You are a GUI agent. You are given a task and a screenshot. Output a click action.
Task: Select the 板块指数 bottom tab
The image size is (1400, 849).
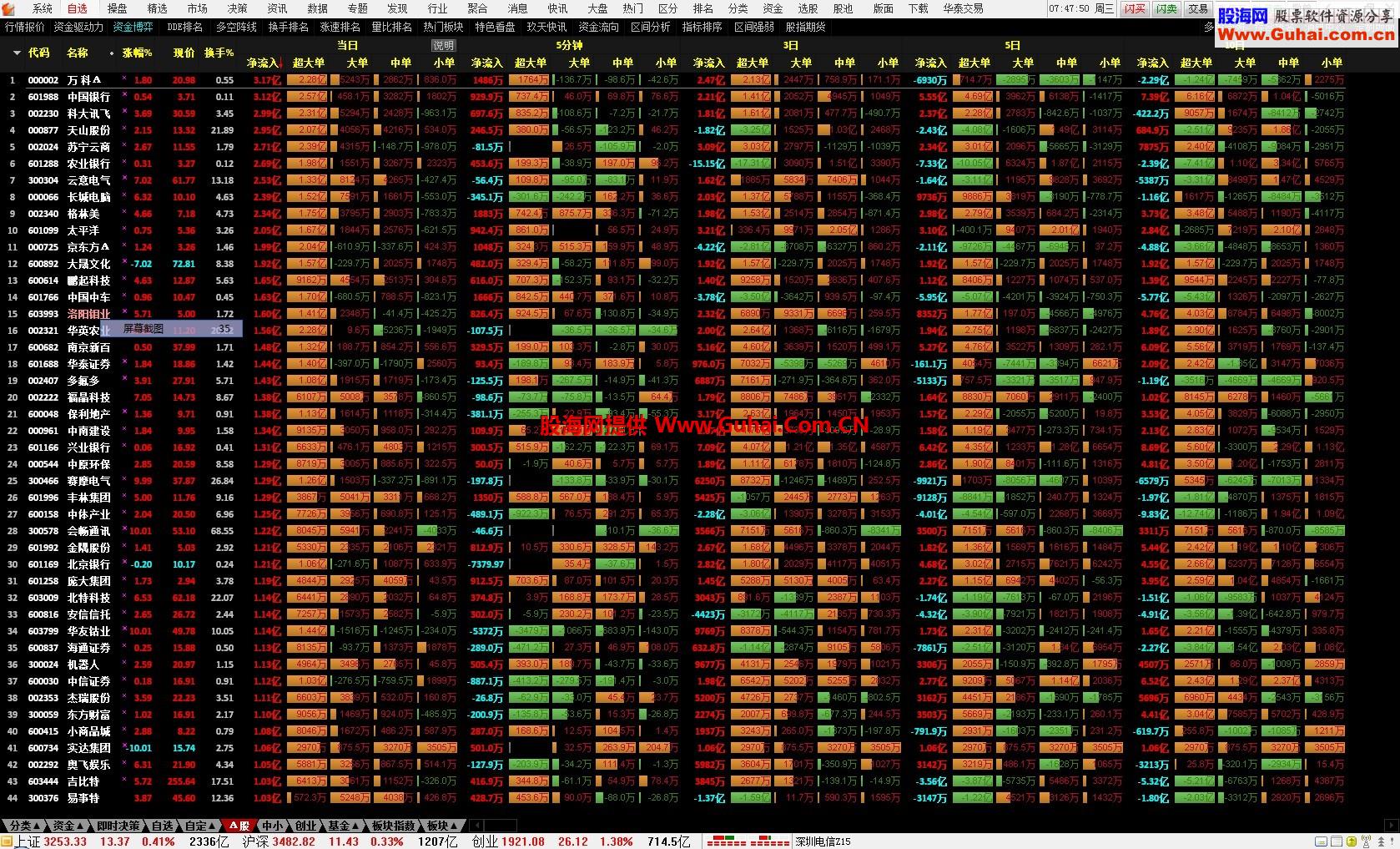(x=393, y=826)
